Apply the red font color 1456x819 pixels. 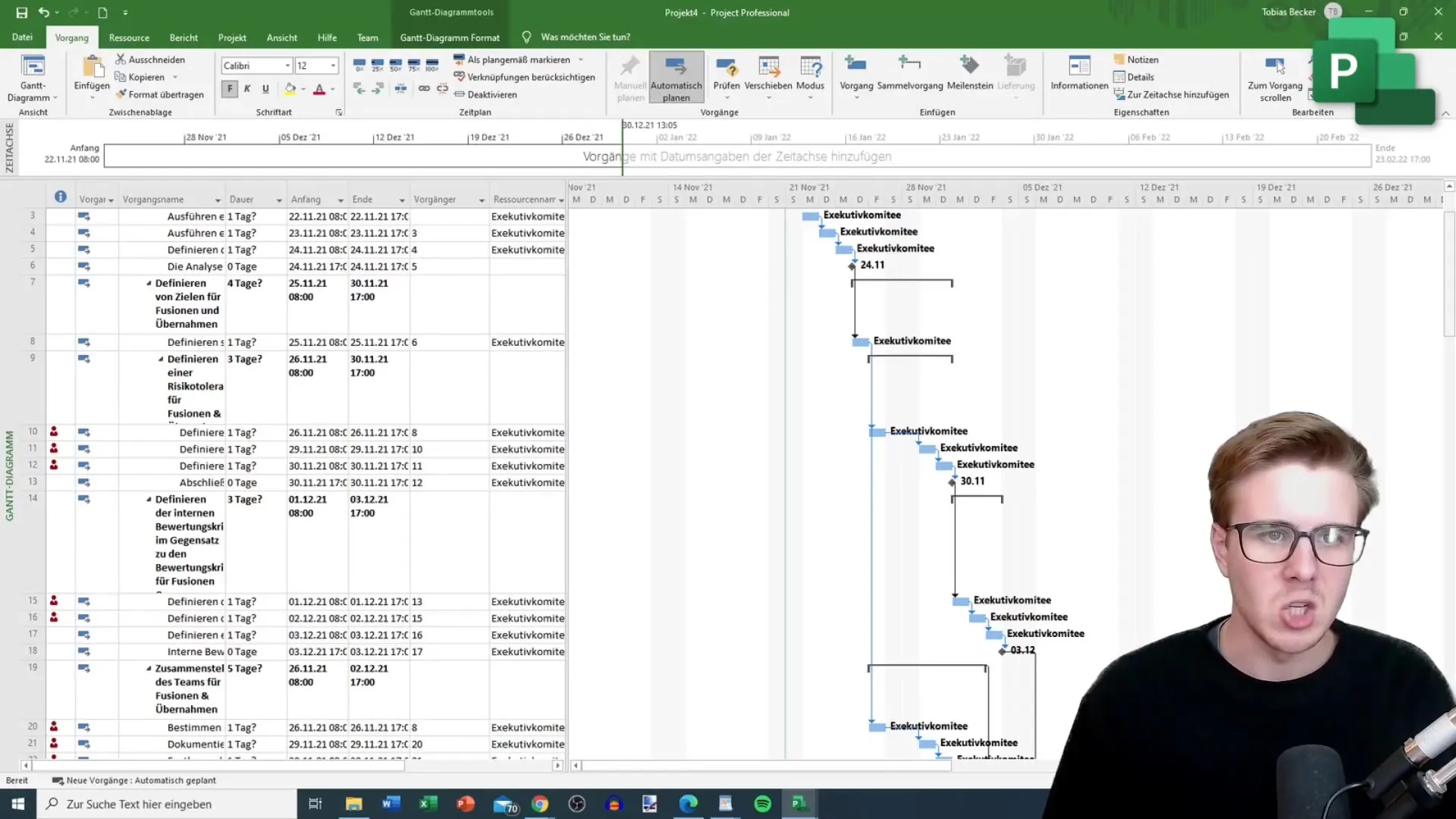pyautogui.click(x=319, y=89)
